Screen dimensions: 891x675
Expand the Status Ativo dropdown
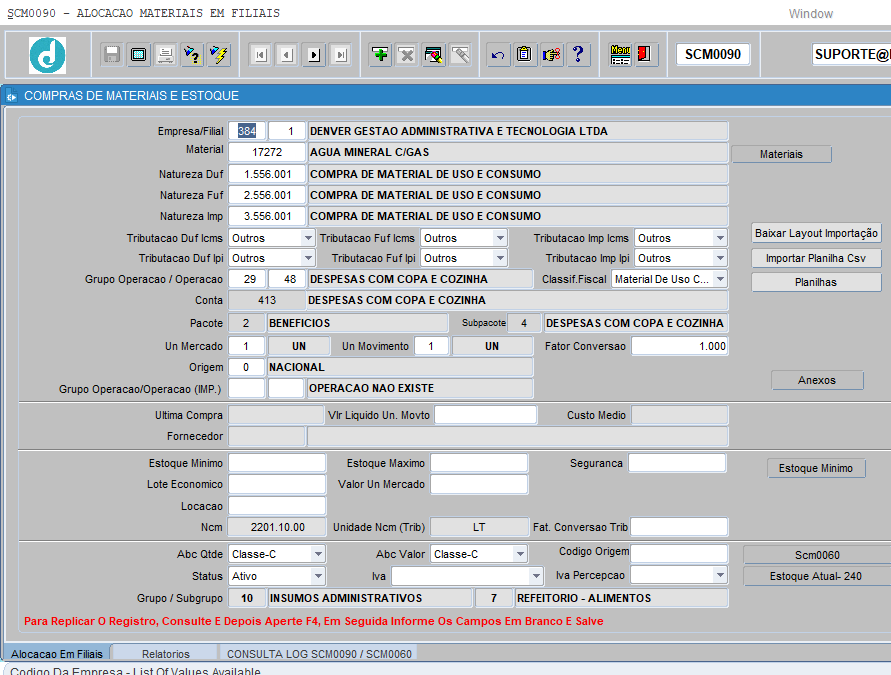pyautogui.click(x=318, y=576)
